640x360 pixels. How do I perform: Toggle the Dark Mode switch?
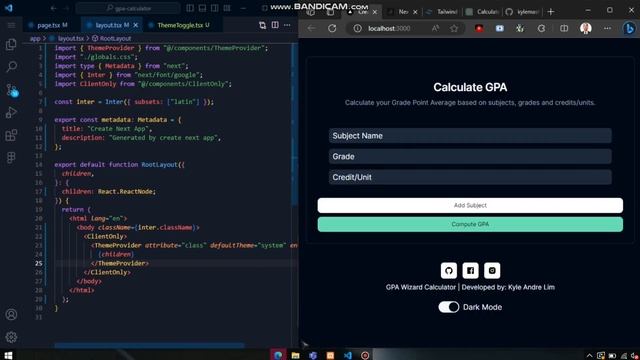(x=449, y=307)
